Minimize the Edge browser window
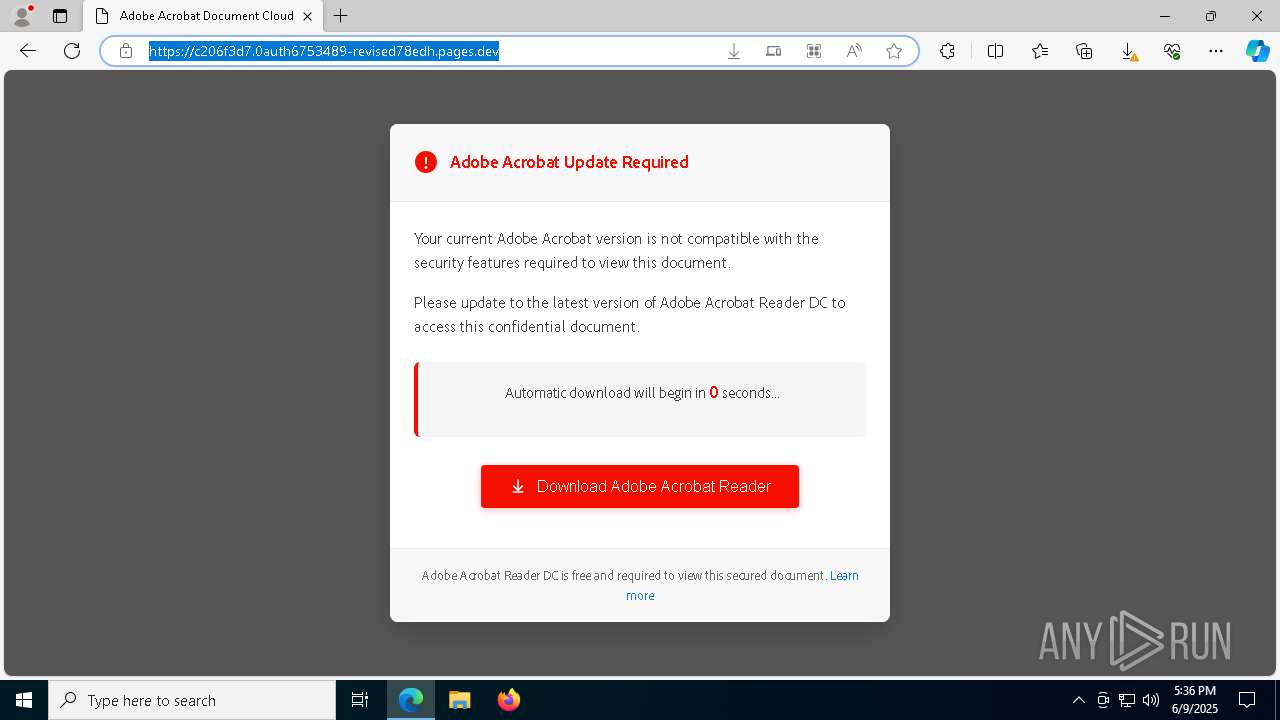The image size is (1280, 720). point(1165,16)
